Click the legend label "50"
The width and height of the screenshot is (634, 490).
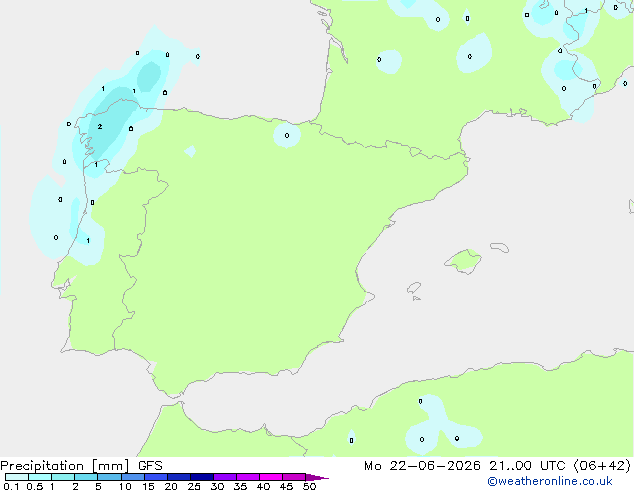click(309, 486)
